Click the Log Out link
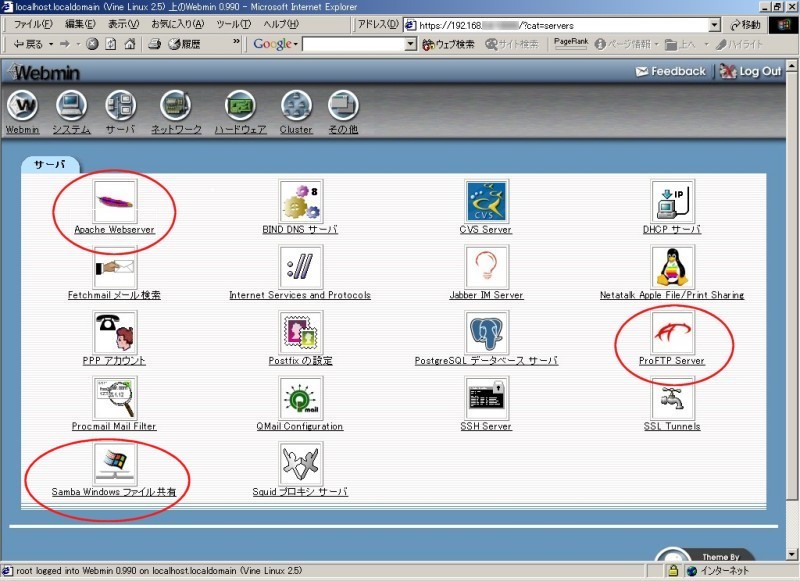The image size is (800, 581). coord(751,71)
